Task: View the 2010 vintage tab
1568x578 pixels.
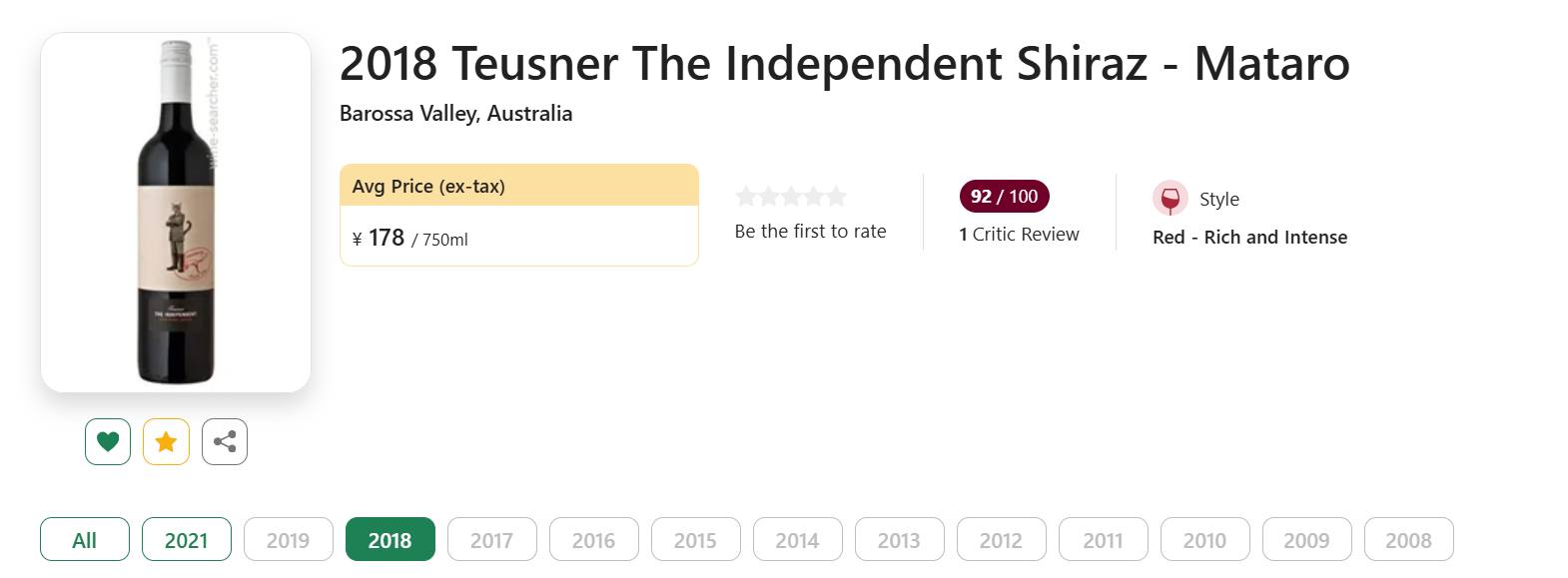Action: point(1205,540)
